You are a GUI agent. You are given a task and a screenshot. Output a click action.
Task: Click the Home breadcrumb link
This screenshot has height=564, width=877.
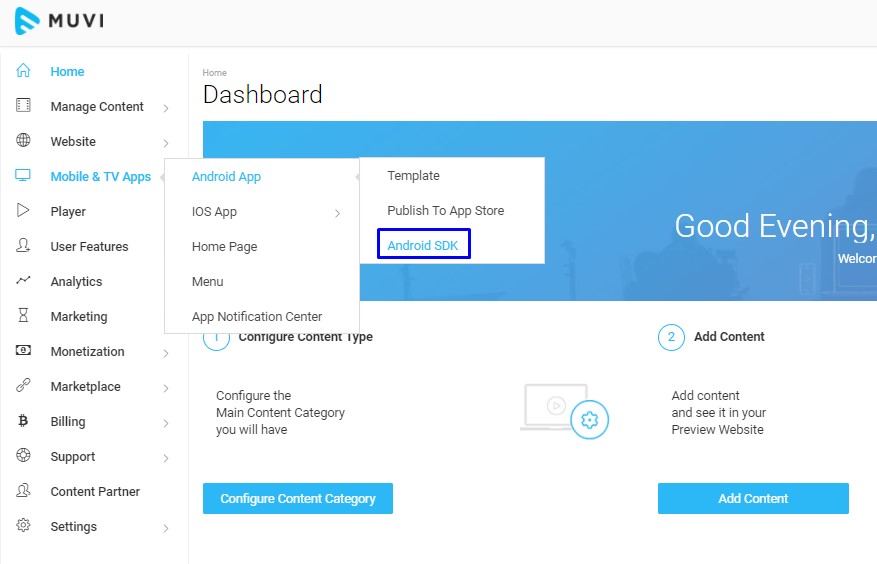point(215,73)
